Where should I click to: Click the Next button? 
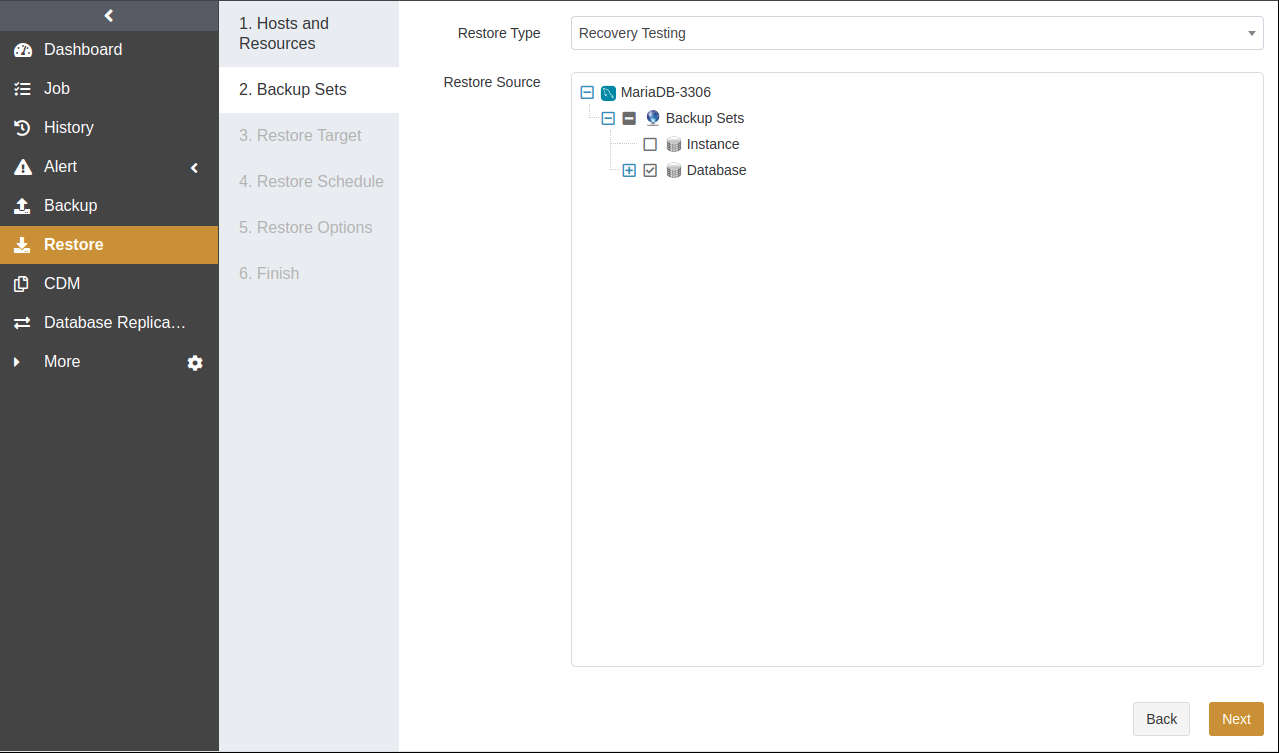point(1236,719)
